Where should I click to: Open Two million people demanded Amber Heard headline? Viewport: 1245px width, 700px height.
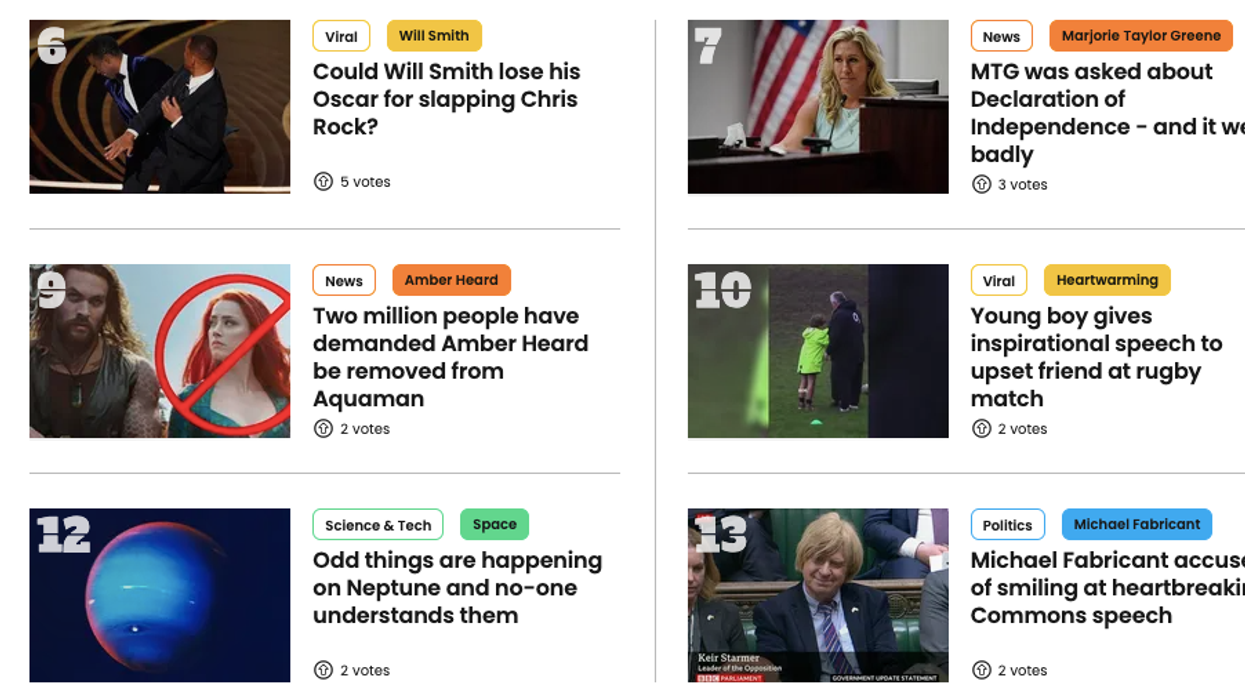click(x=450, y=357)
